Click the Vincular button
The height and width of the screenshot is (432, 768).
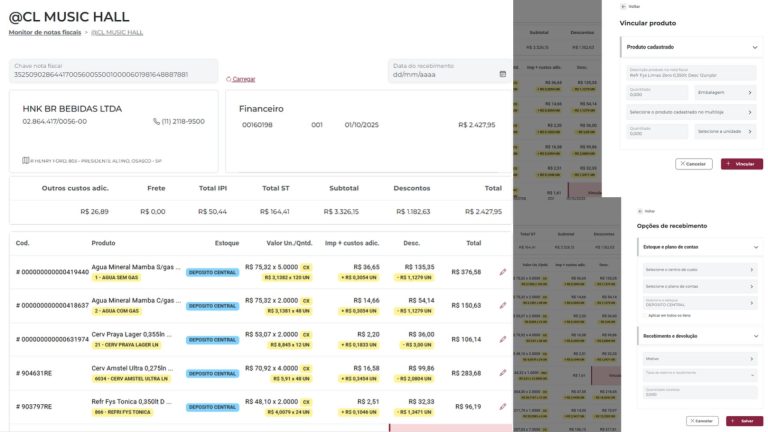pyautogui.click(x=742, y=164)
